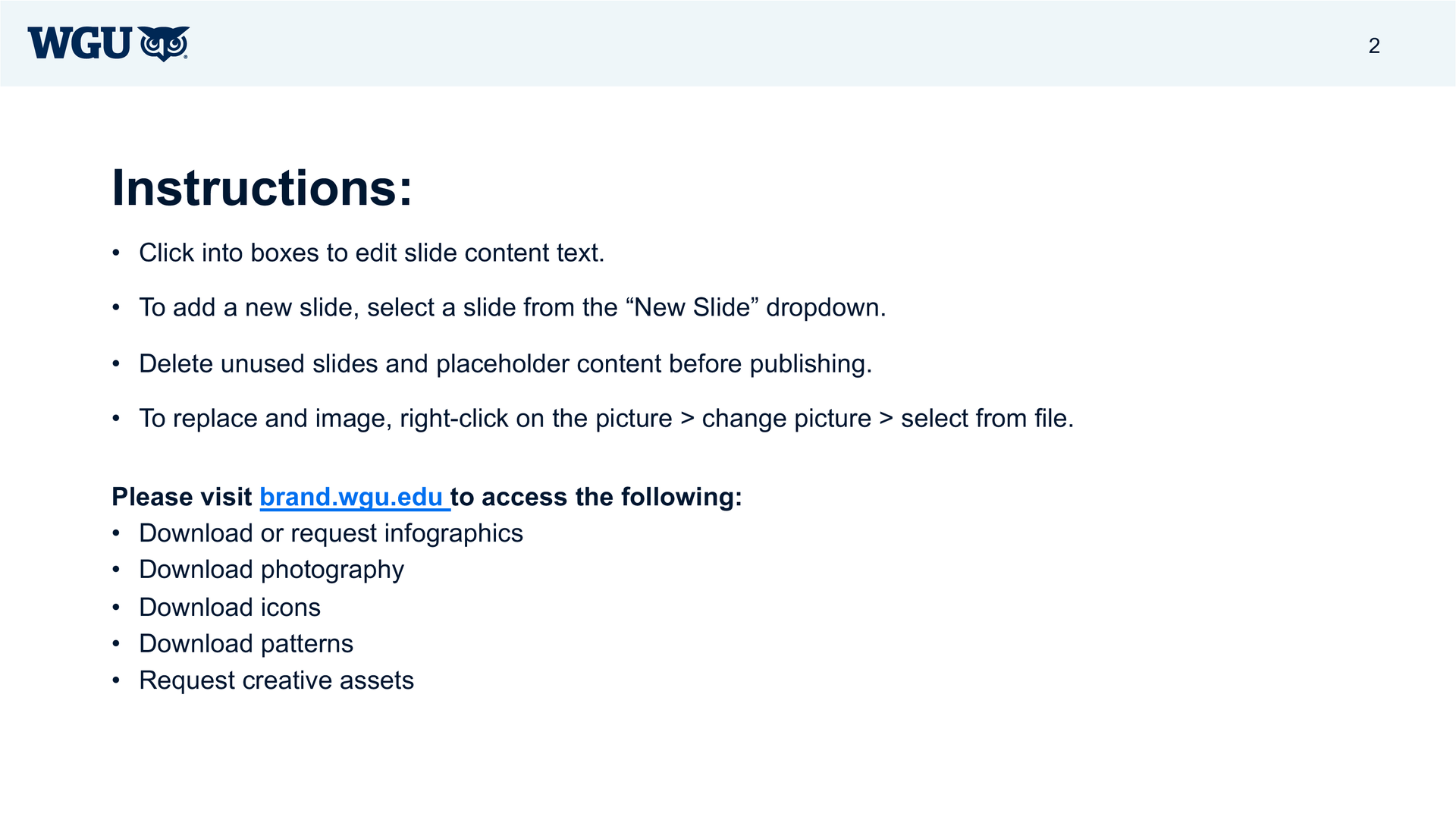
Task: Select the 'Download icons' bullet
Action: [x=230, y=608]
